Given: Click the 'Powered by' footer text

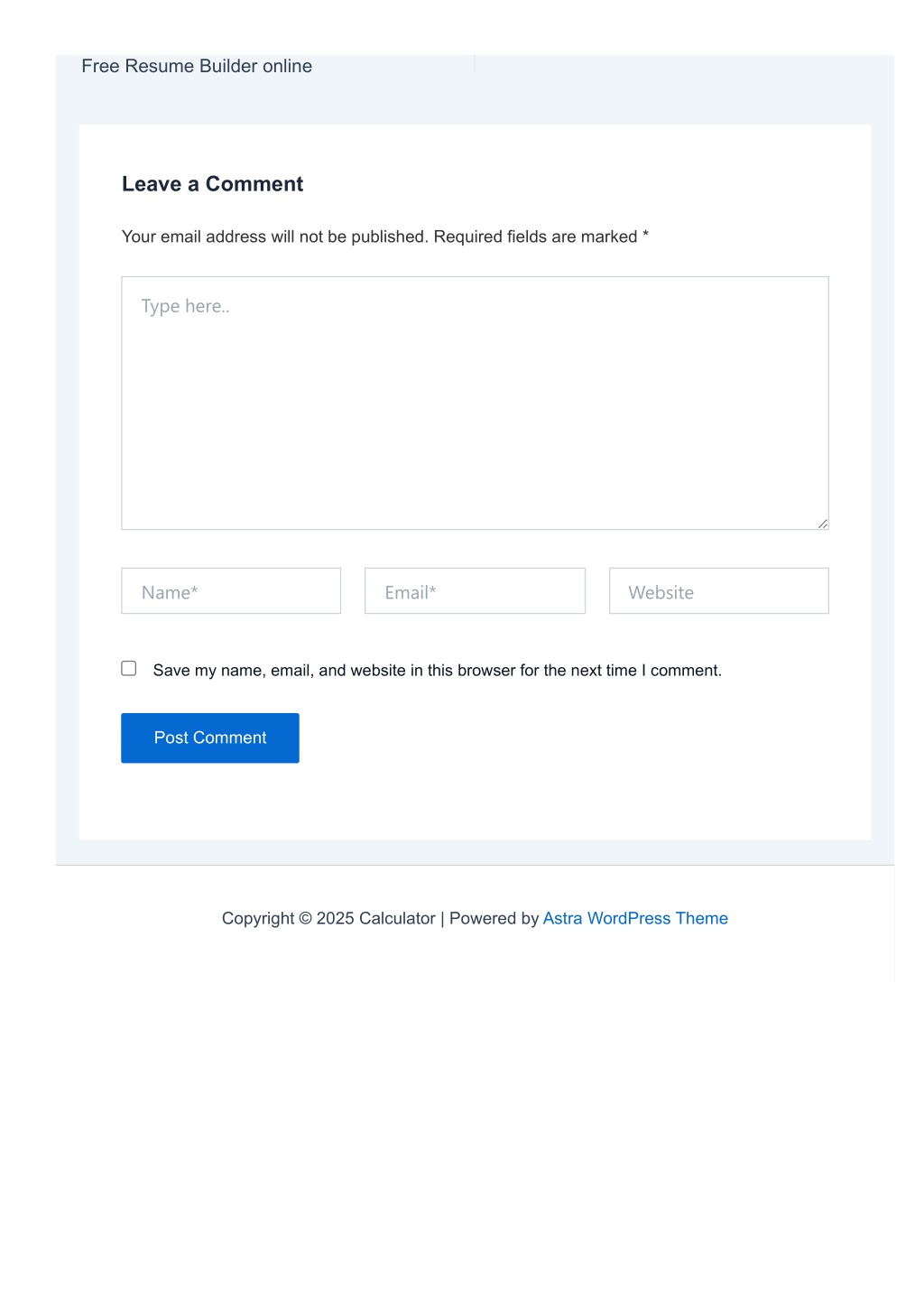Looking at the screenshot, I should pos(494,918).
